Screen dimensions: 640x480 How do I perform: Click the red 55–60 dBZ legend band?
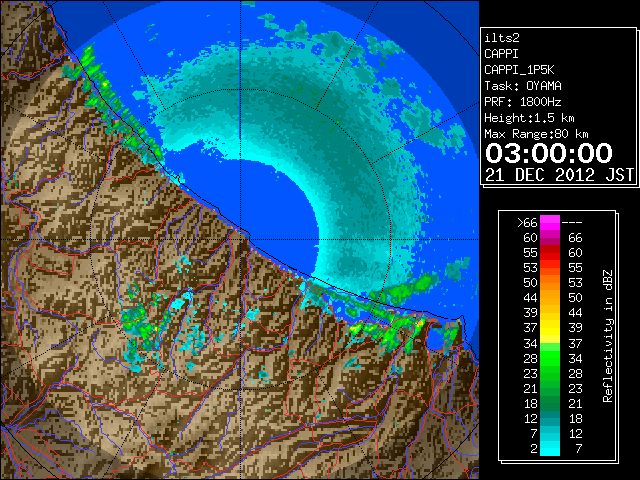550,253
